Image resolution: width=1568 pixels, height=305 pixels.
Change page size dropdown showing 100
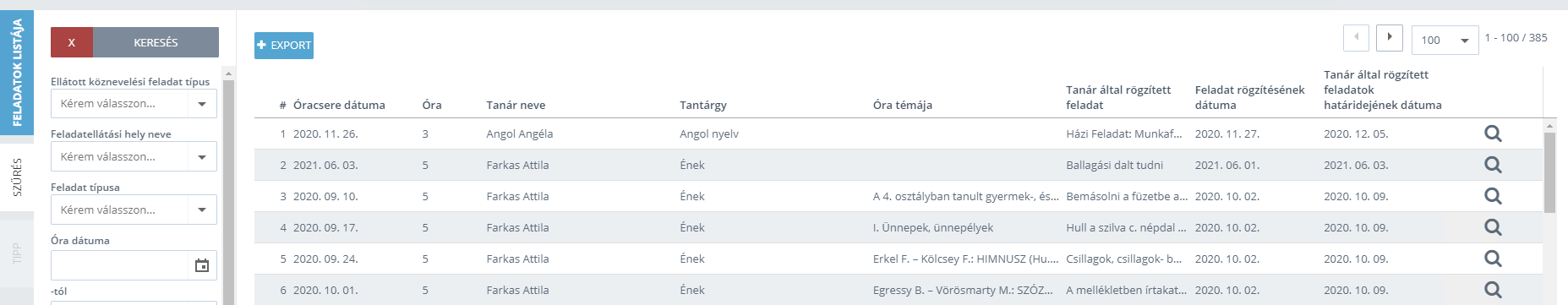[1445, 40]
